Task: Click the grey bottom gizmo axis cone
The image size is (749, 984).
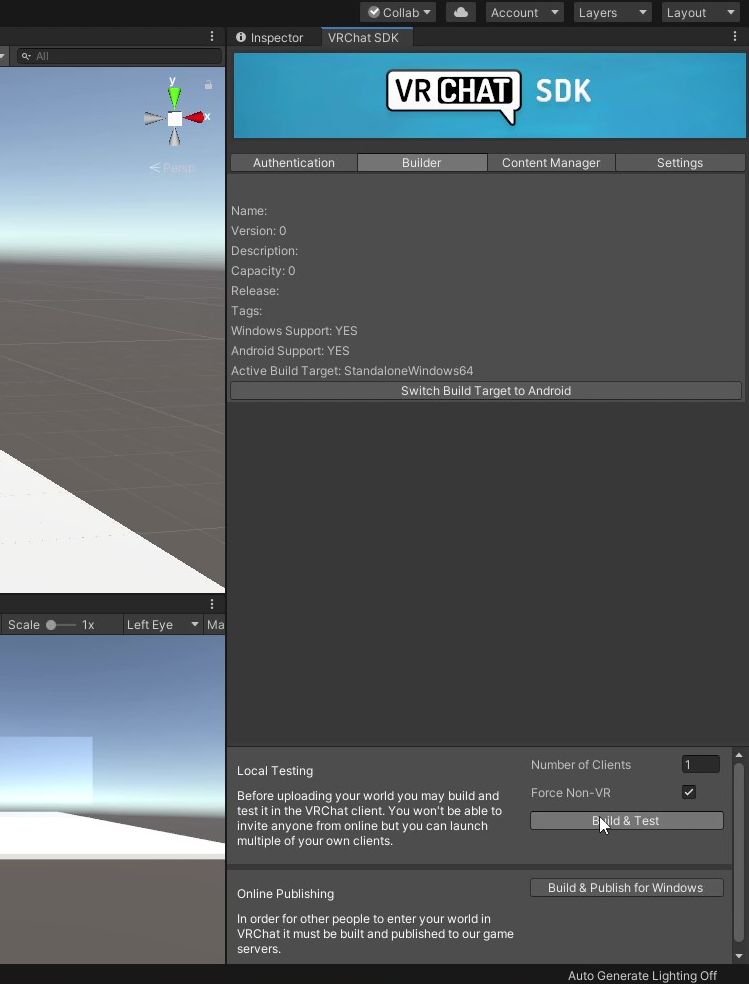Action: click(x=174, y=137)
